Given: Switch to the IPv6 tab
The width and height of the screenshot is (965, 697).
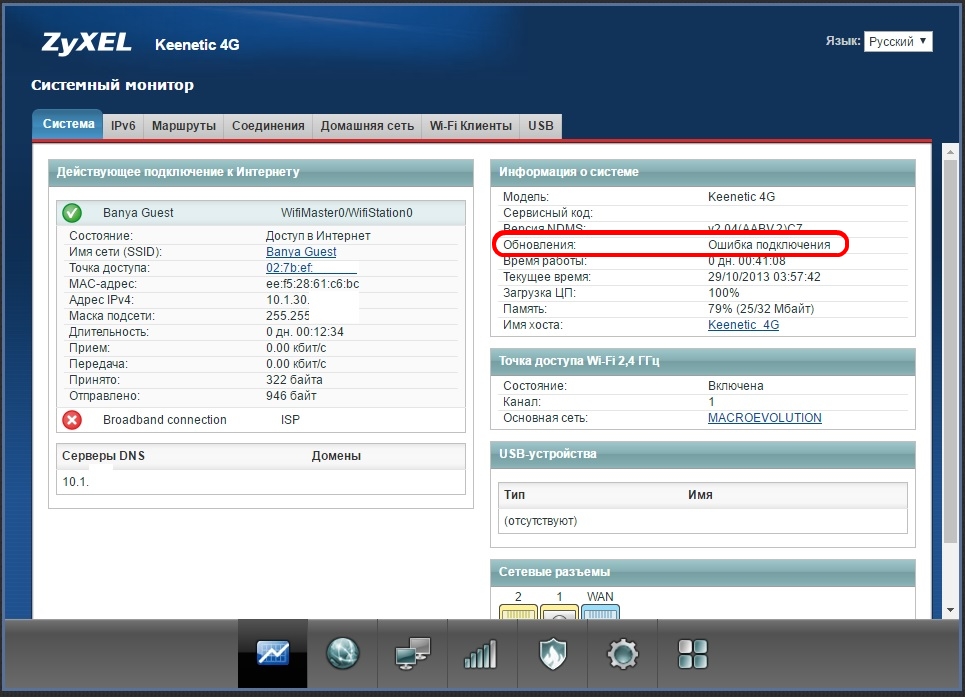Looking at the screenshot, I should 124,126.
